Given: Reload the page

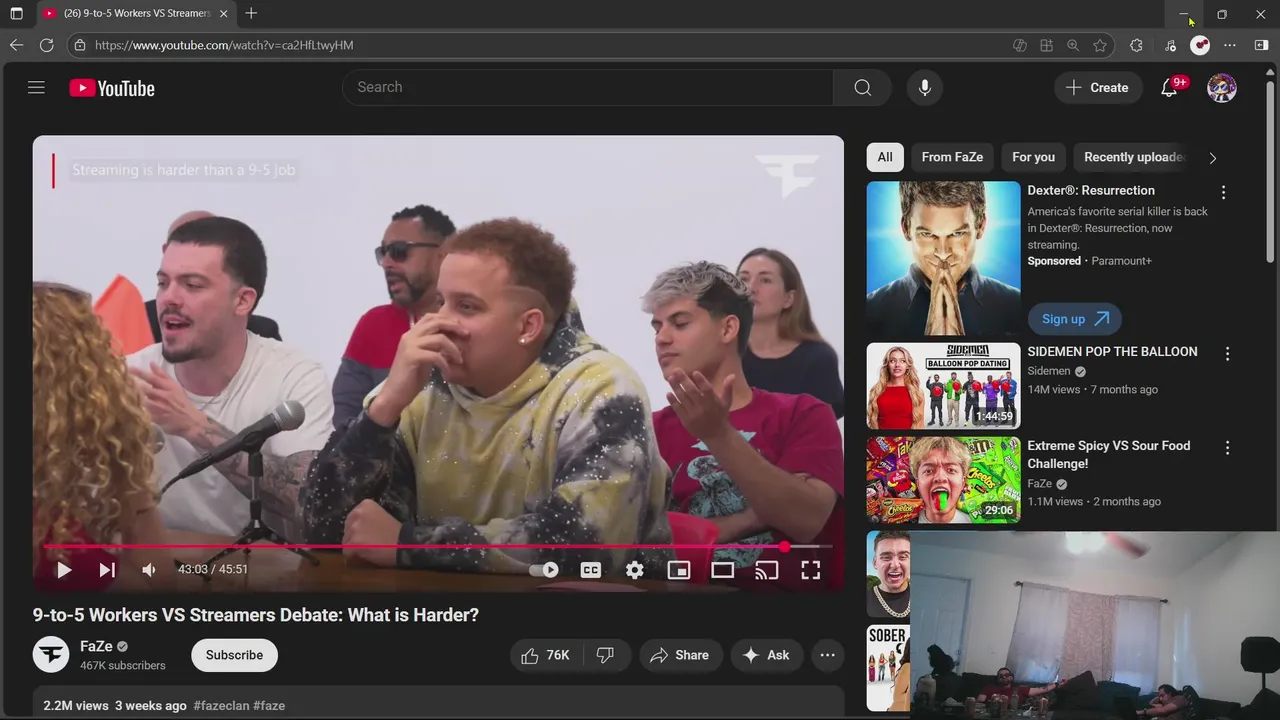Looking at the screenshot, I should (x=46, y=45).
